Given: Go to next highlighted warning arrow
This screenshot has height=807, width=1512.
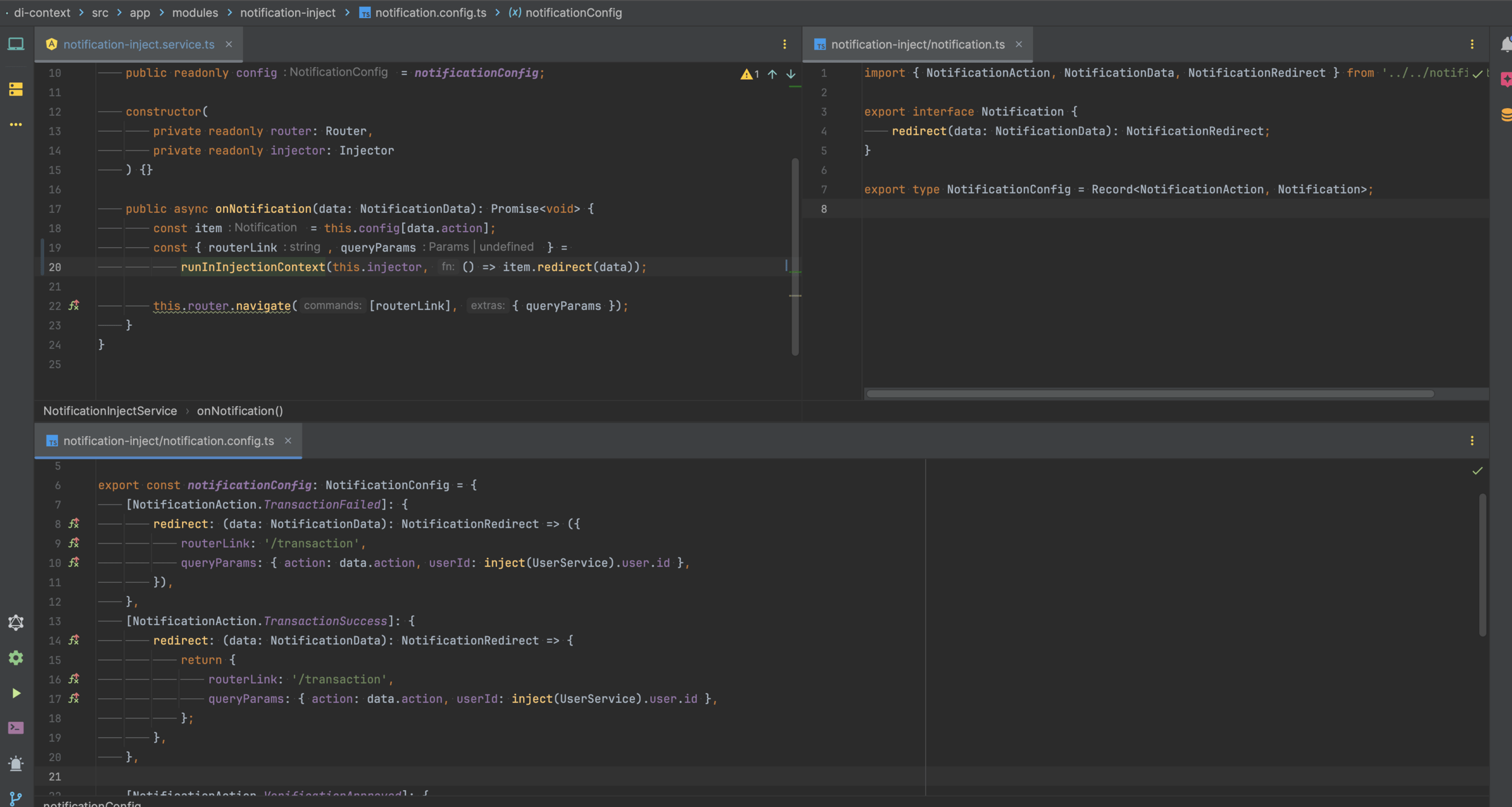Looking at the screenshot, I should (790, 74).
